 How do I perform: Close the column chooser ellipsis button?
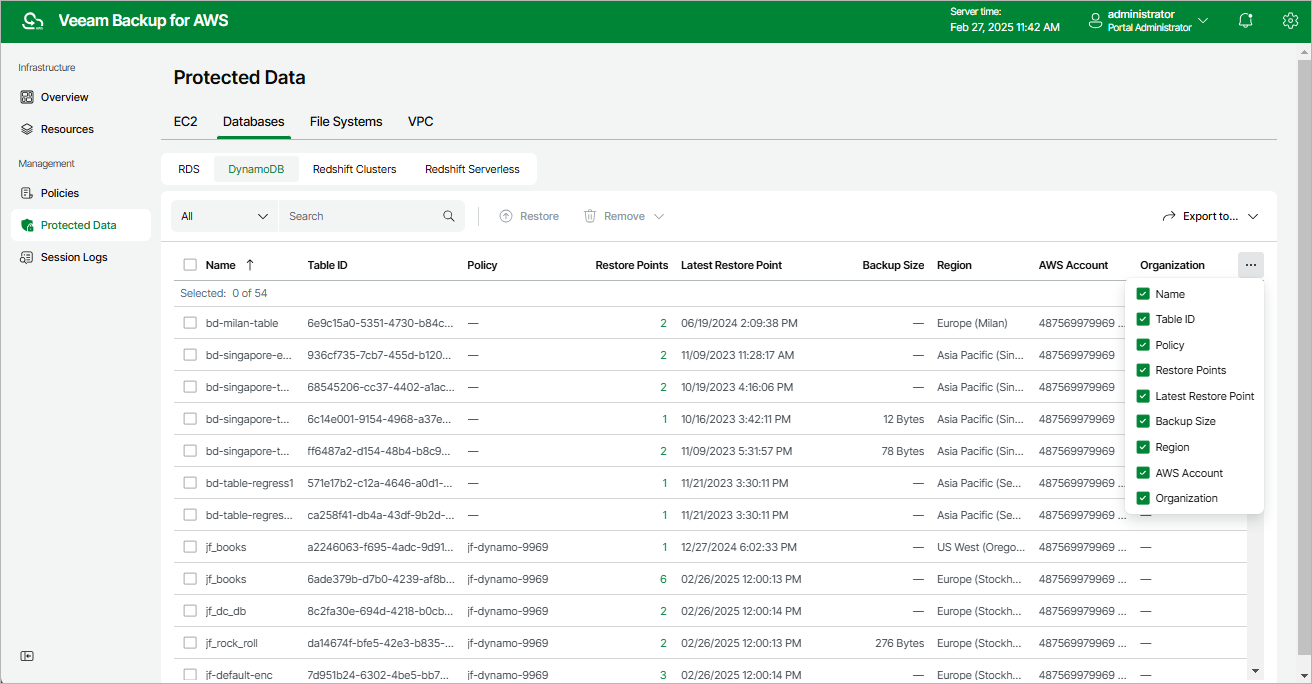click(1250, 265)
